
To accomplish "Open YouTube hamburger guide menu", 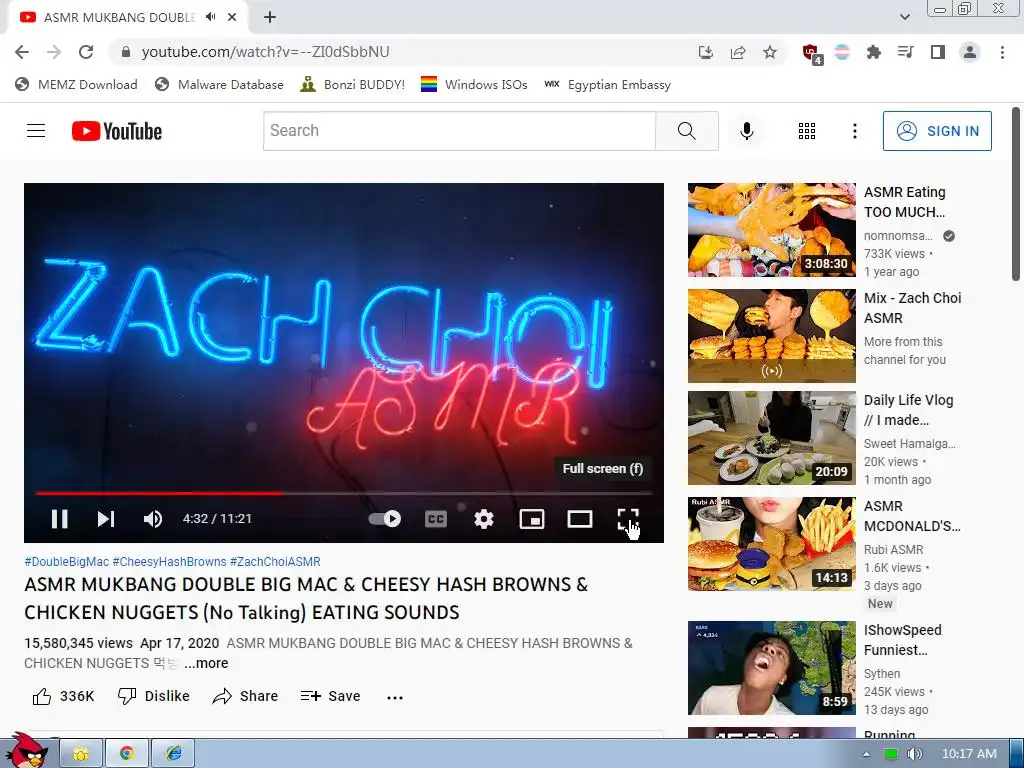I will click(36, 131).
